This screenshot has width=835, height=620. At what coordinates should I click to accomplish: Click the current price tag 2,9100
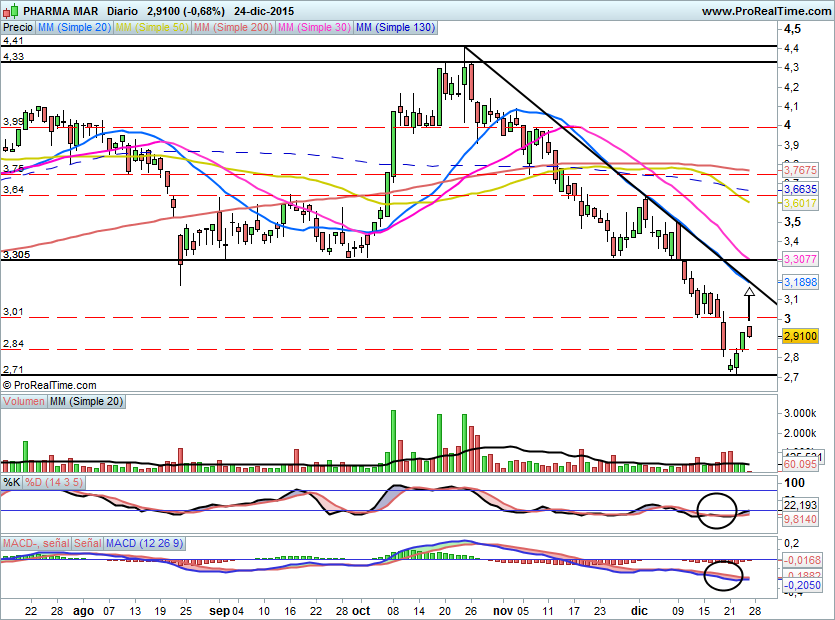pos(800,336)
